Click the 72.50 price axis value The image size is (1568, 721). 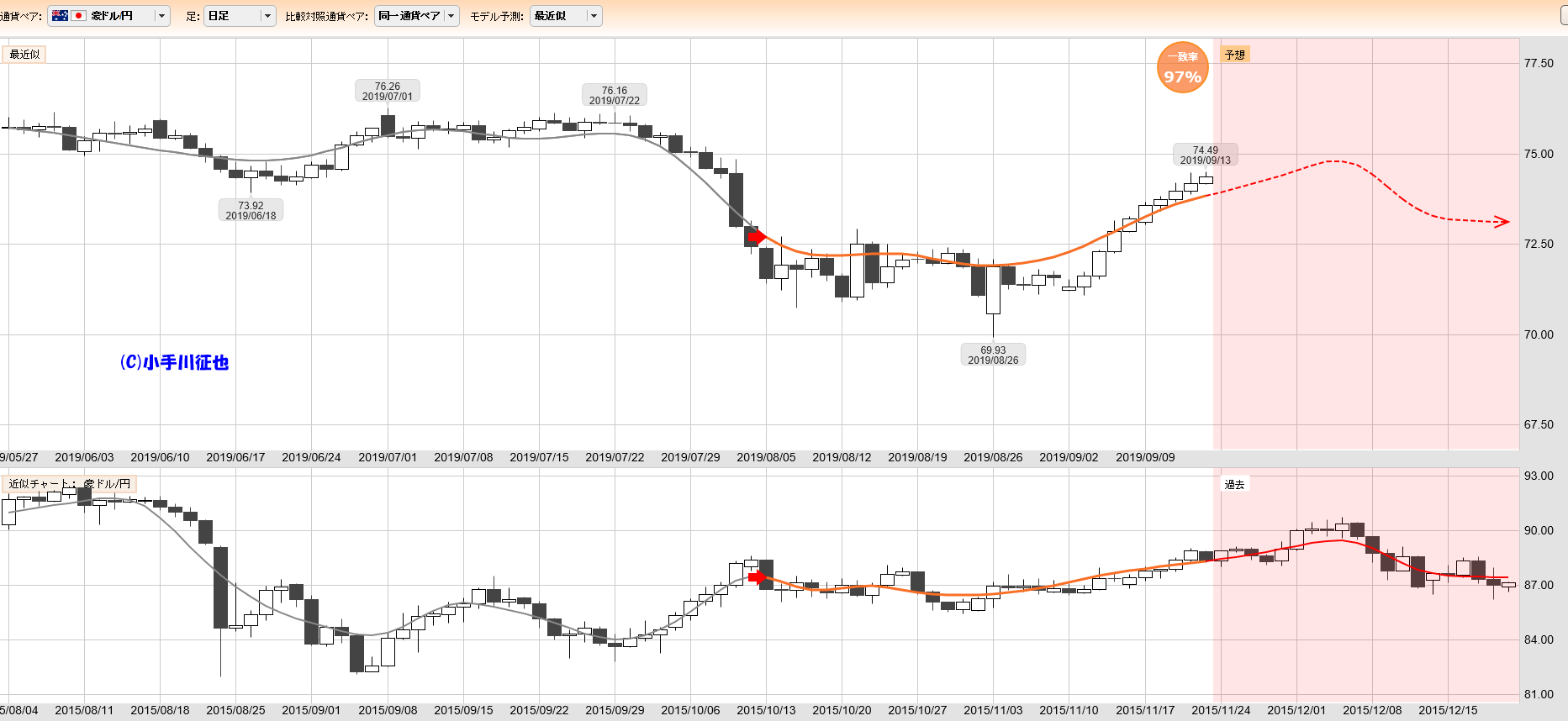[x=1539, y=244]
